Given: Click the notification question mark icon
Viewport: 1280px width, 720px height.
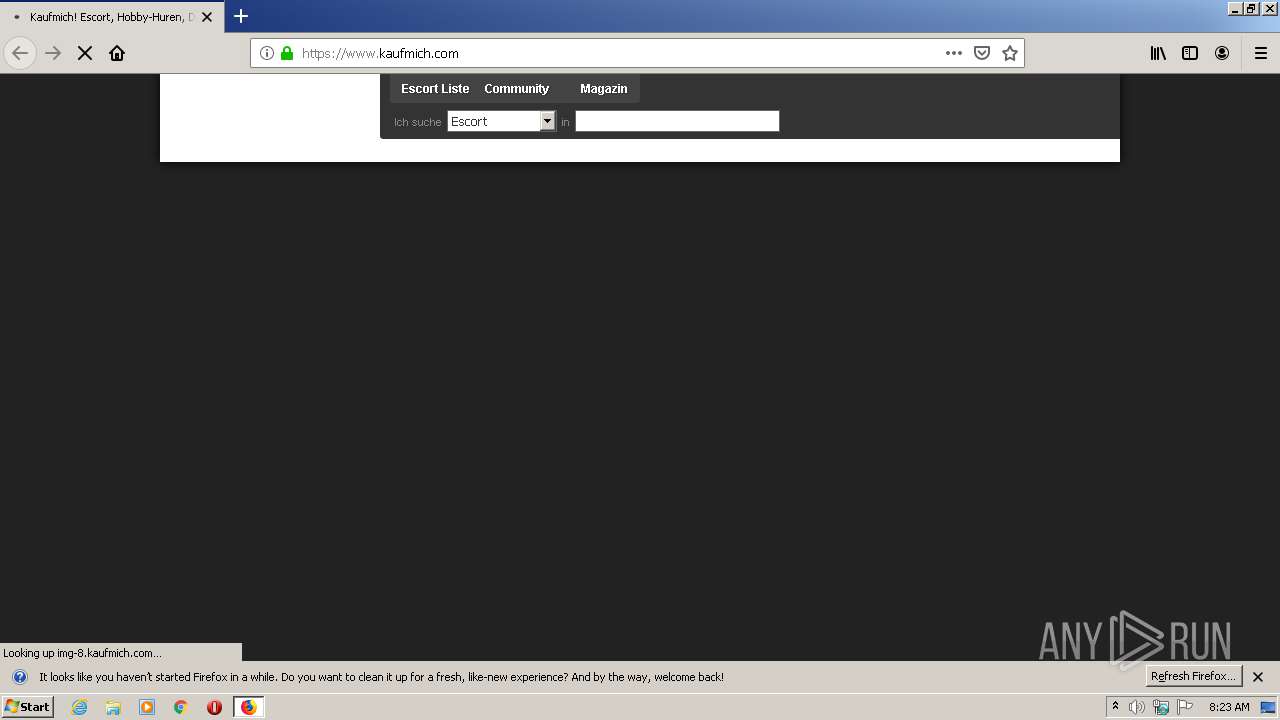Looking at the screenshot, I should click(19, 677).
